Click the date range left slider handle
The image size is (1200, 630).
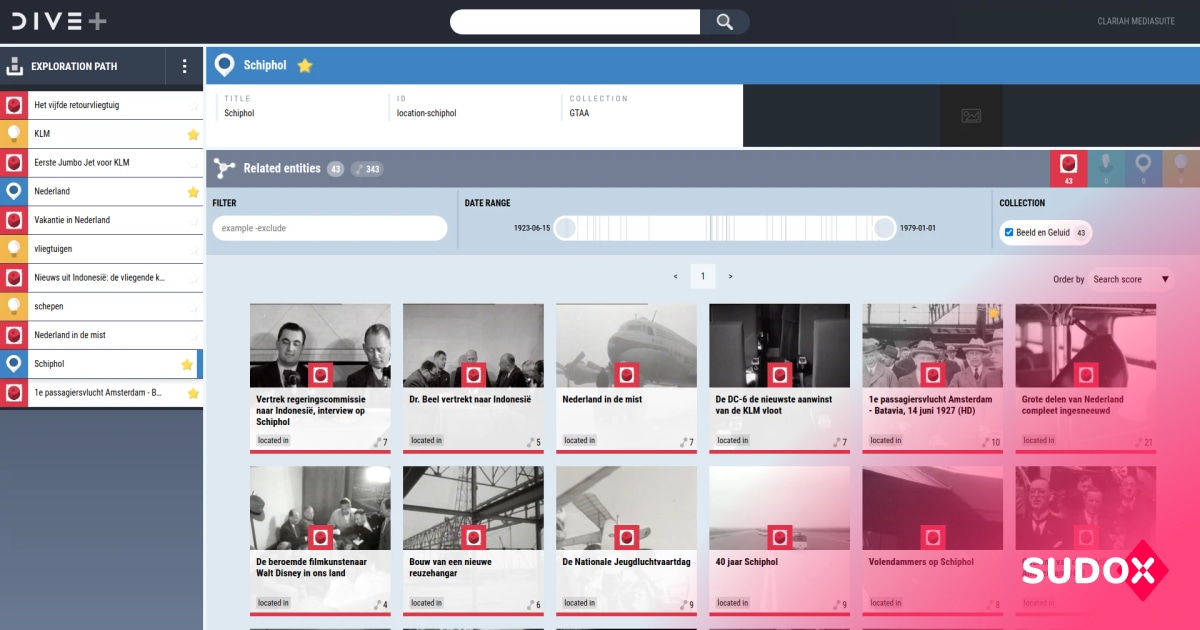pos(565,229)
